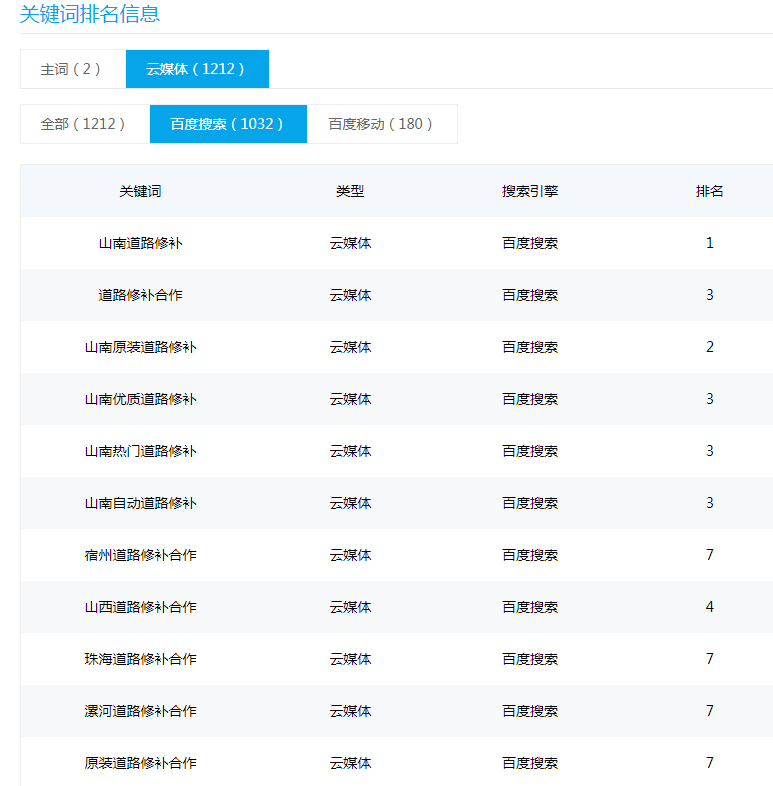Click the 类型 column header

pyautogui.click(x=350, y=191)
